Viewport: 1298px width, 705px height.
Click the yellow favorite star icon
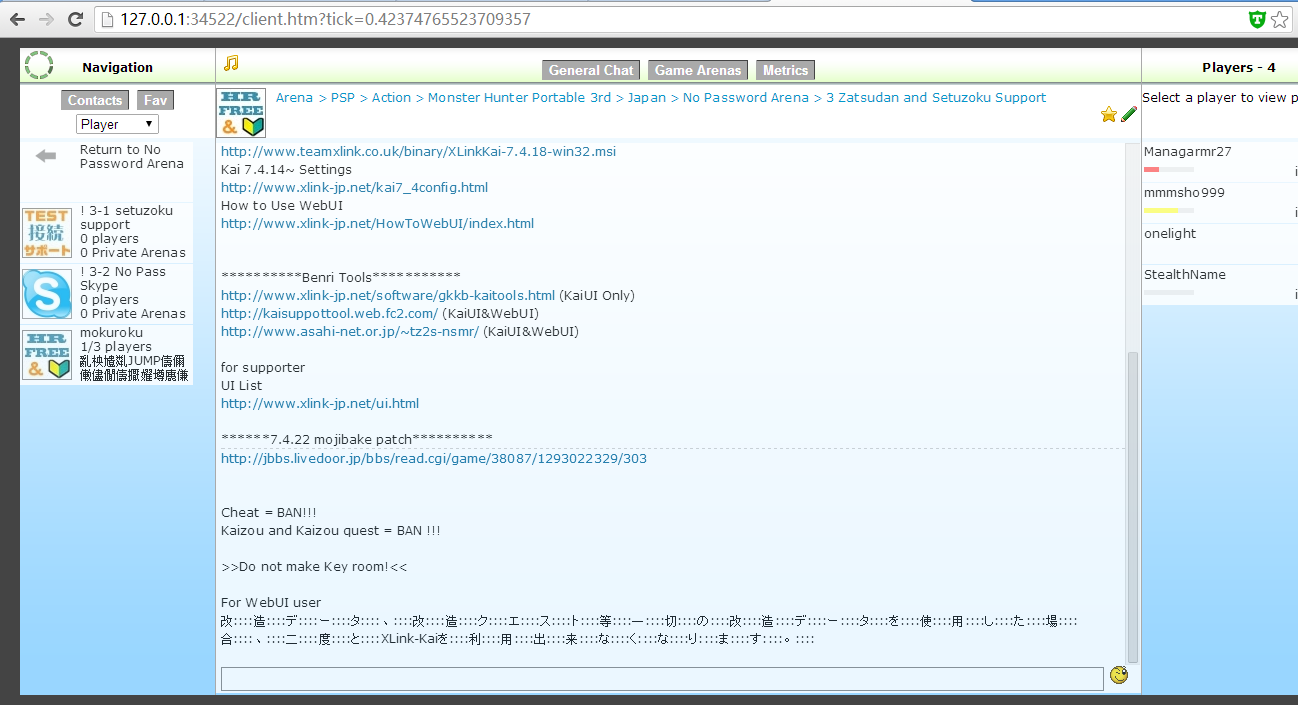pos(1108,115)
